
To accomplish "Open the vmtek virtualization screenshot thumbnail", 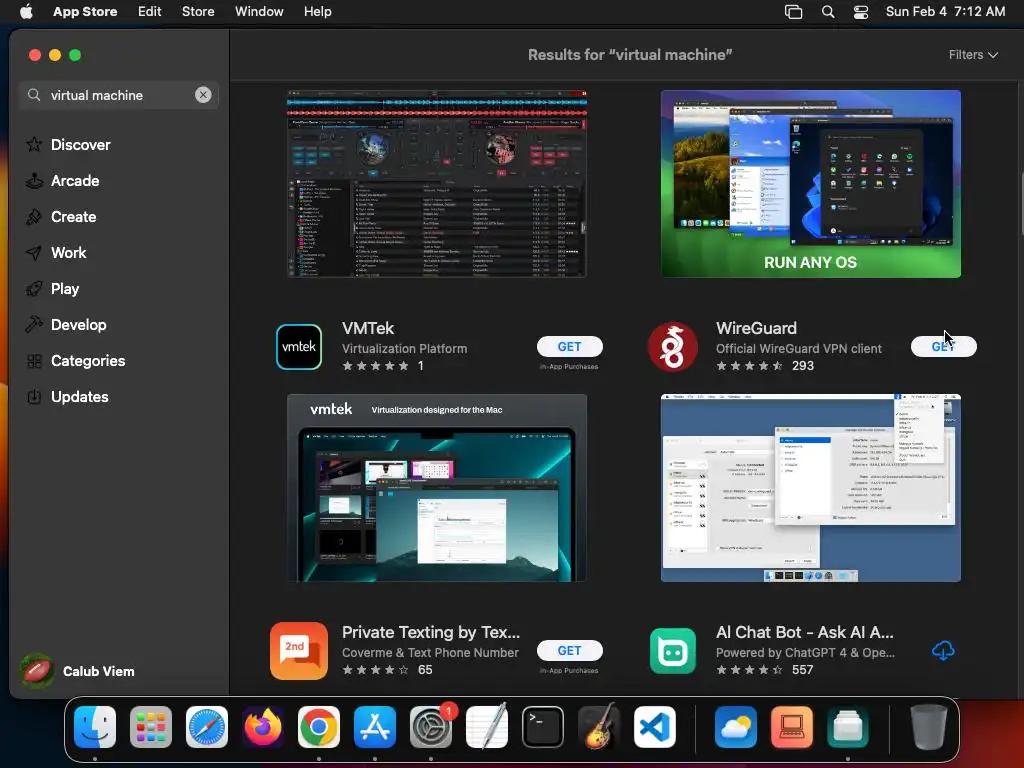I will [x=437, y=488].
